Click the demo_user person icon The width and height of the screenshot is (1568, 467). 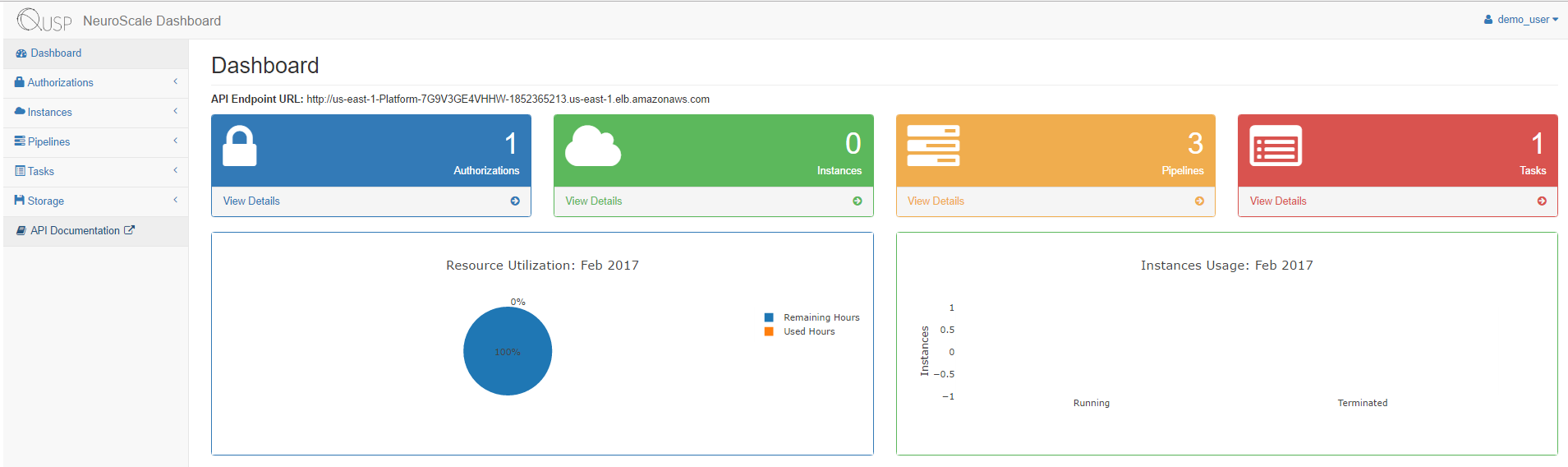[x=1488, y=20]
